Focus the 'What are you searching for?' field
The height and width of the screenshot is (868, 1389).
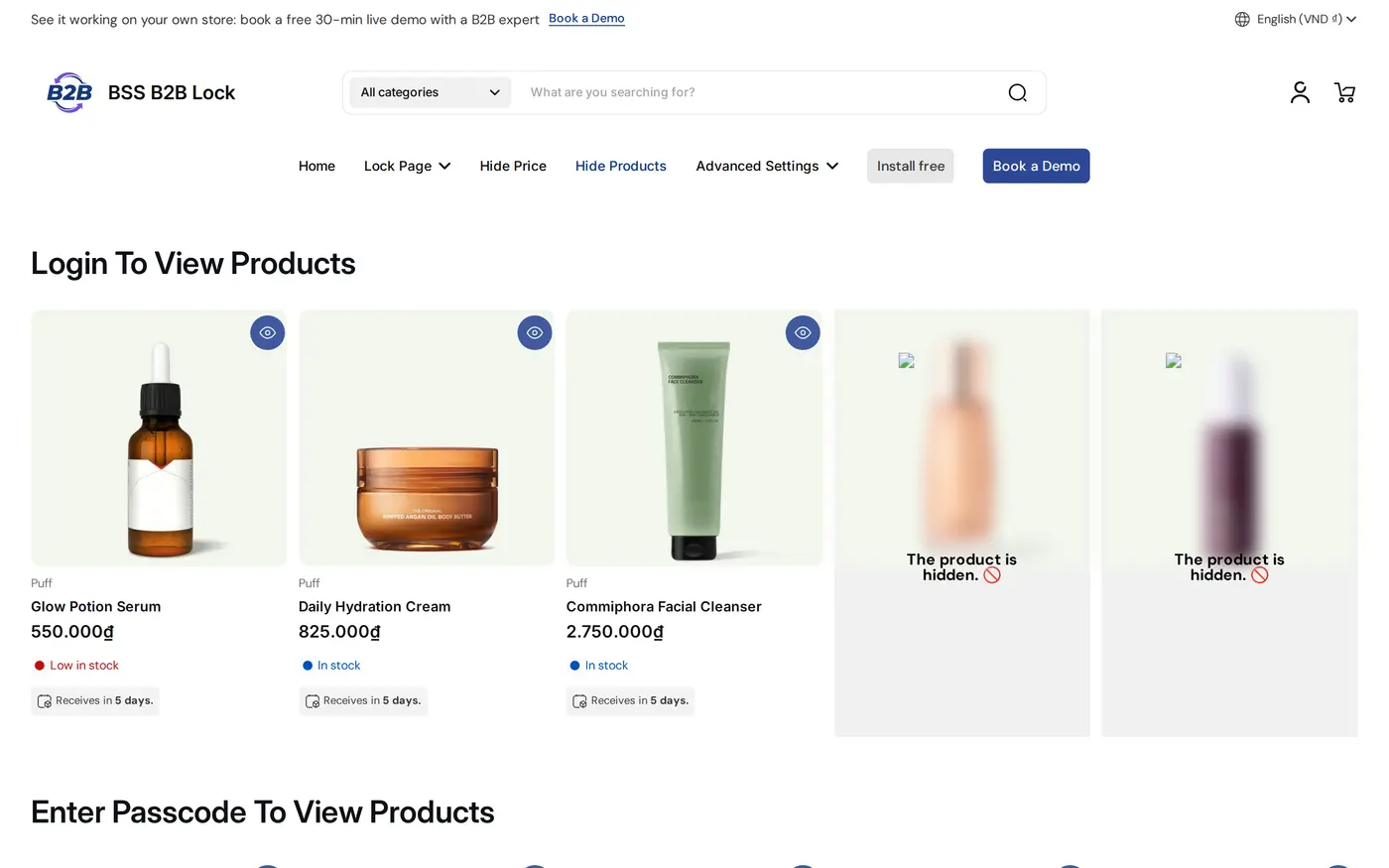(x=759, y=92)
